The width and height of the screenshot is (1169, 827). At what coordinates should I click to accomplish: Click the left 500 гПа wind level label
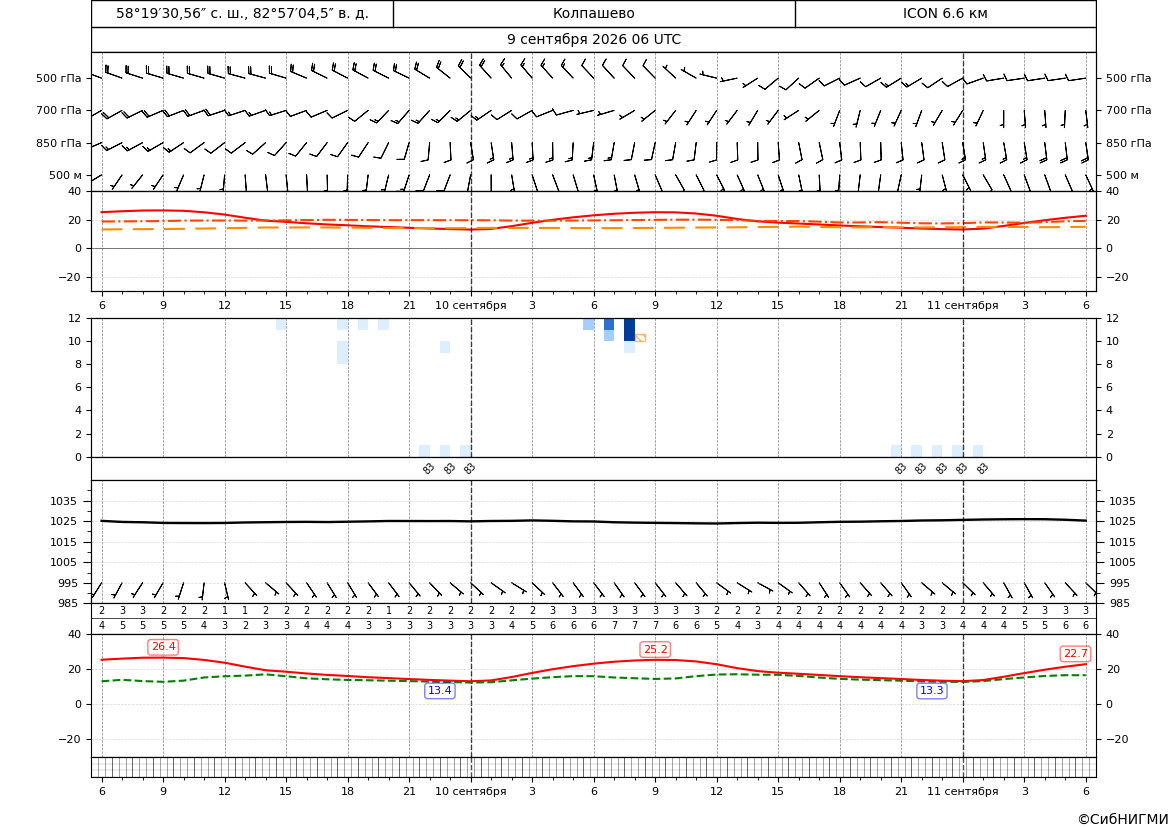(x=59, y=78)
